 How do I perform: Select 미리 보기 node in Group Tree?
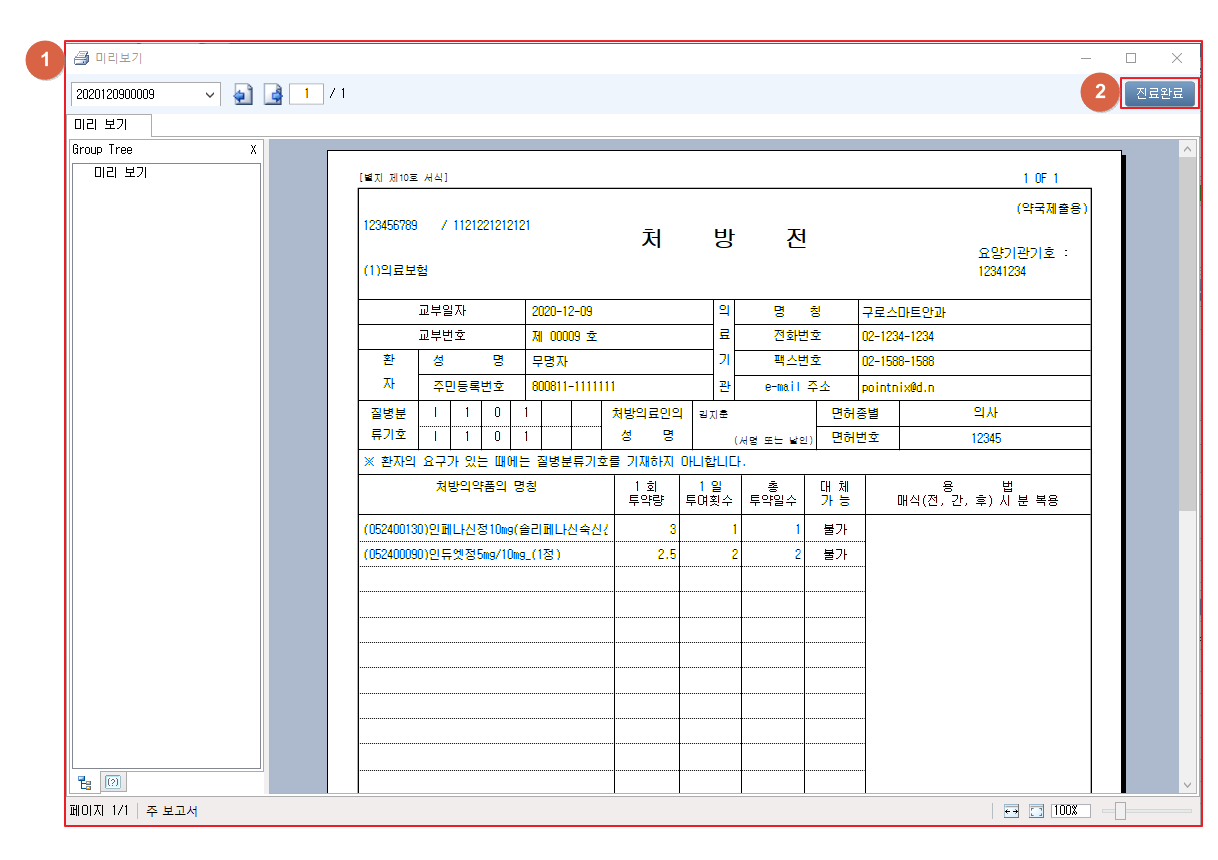pos(120,173)
